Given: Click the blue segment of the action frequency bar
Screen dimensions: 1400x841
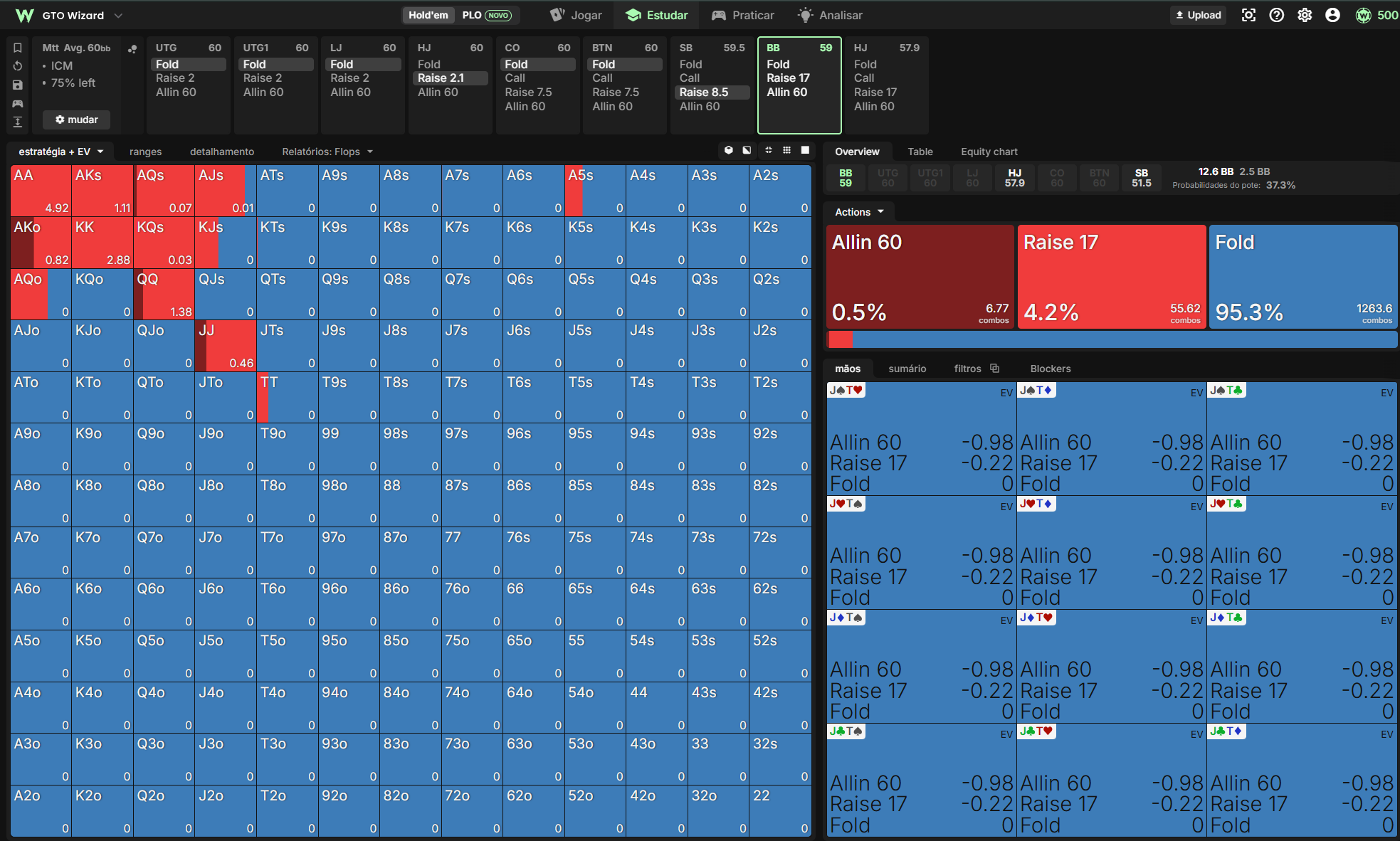Looking at the screenshot, I should pos(1125,339).
